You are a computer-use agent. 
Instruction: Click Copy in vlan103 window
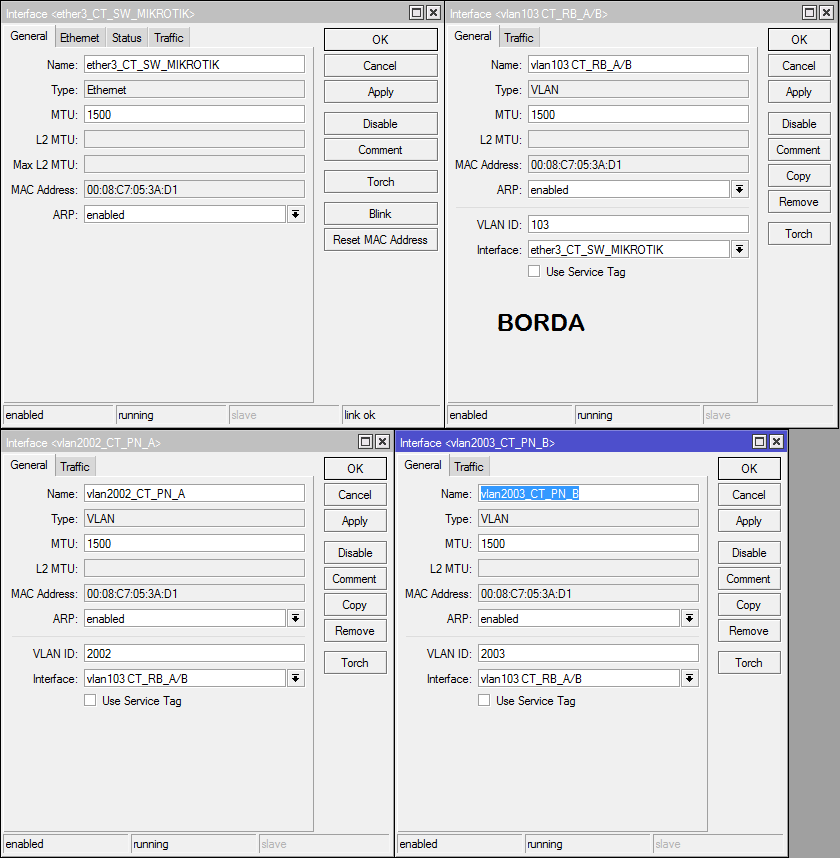coord(799,176)
